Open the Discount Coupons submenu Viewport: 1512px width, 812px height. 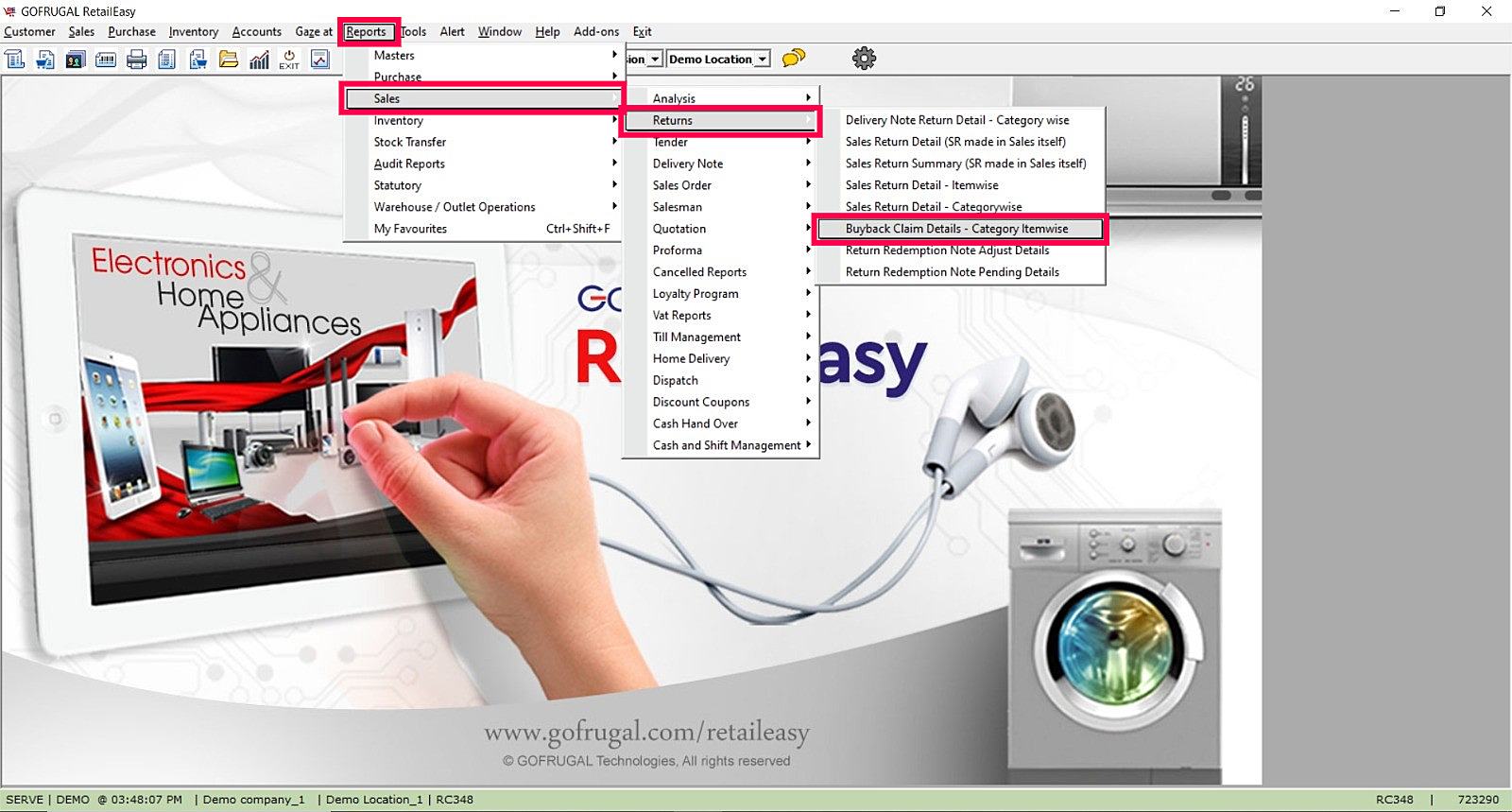point(721,403)
